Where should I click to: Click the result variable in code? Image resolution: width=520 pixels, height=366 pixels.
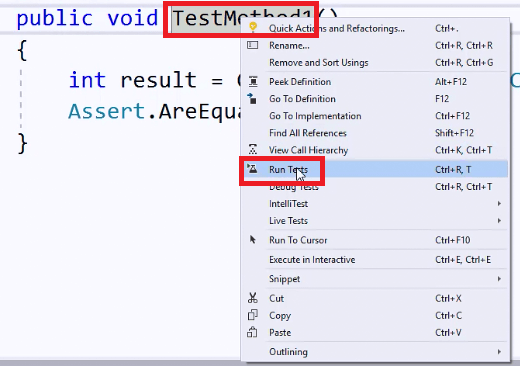pyautogui.click(x=158, y=80)
